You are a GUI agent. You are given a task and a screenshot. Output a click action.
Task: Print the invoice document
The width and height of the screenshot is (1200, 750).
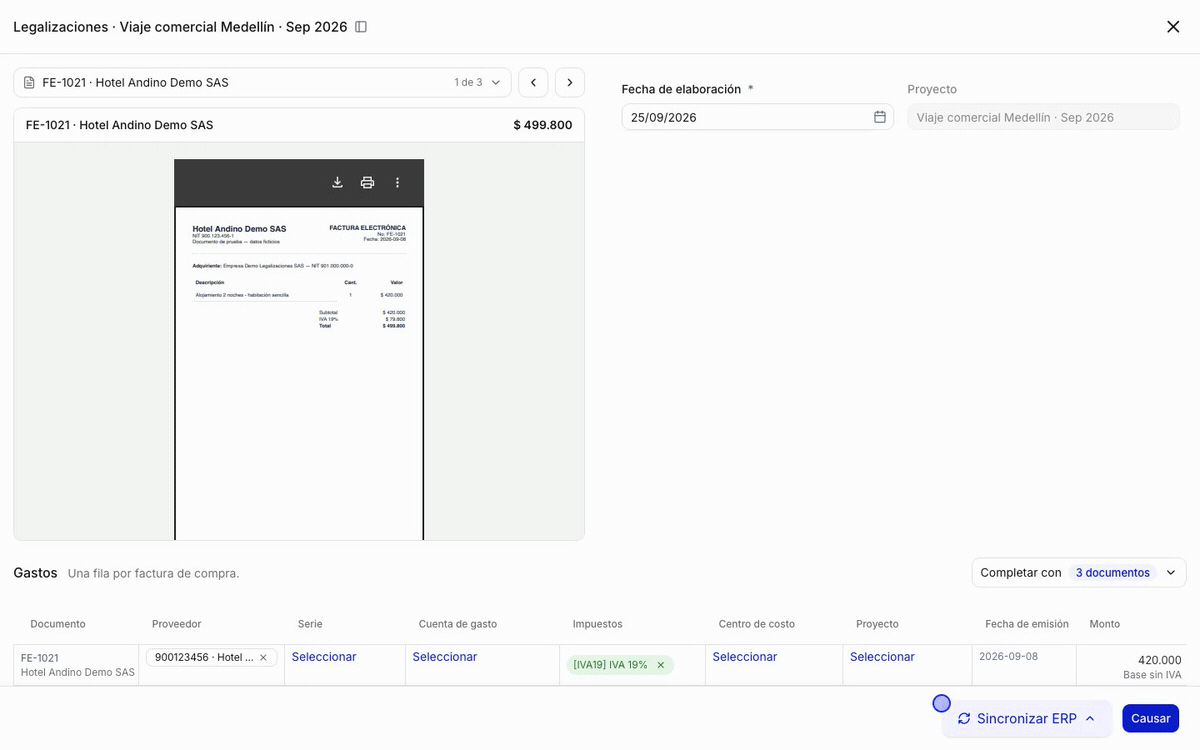pyautogui.click(x=367, y=183)
